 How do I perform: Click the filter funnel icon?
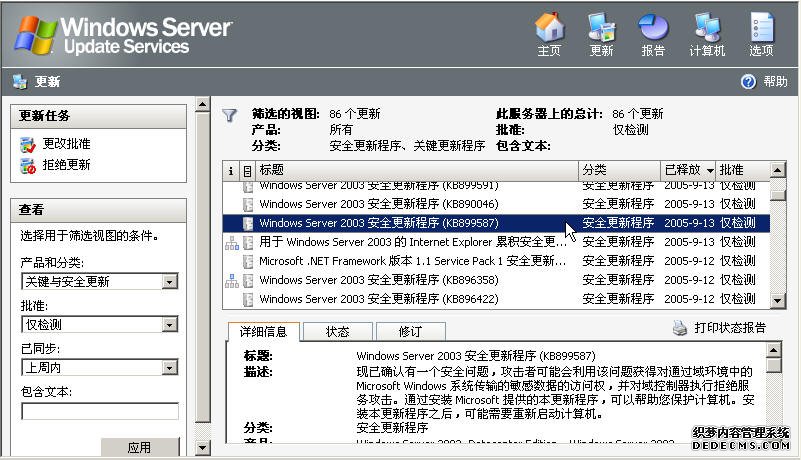pos(230,116)
